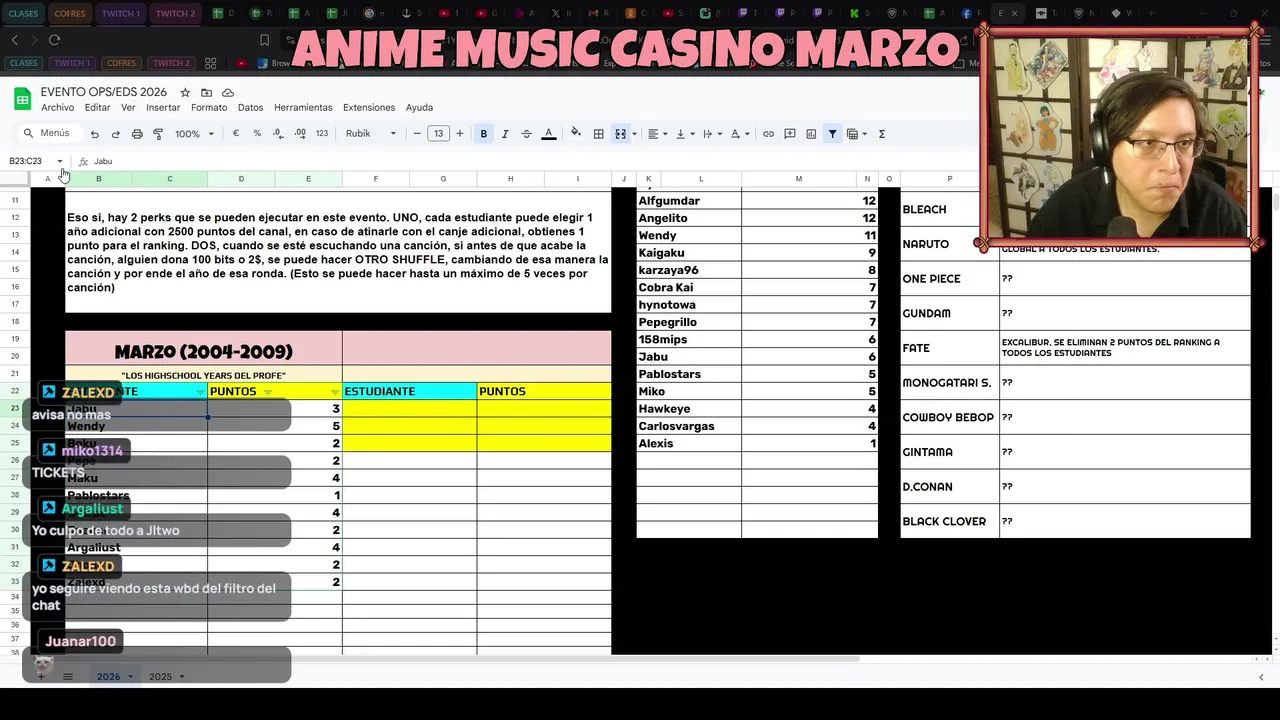Click the green Google Sheets home logo
This screenshot has width=1280, height=720.
[22, 98]
